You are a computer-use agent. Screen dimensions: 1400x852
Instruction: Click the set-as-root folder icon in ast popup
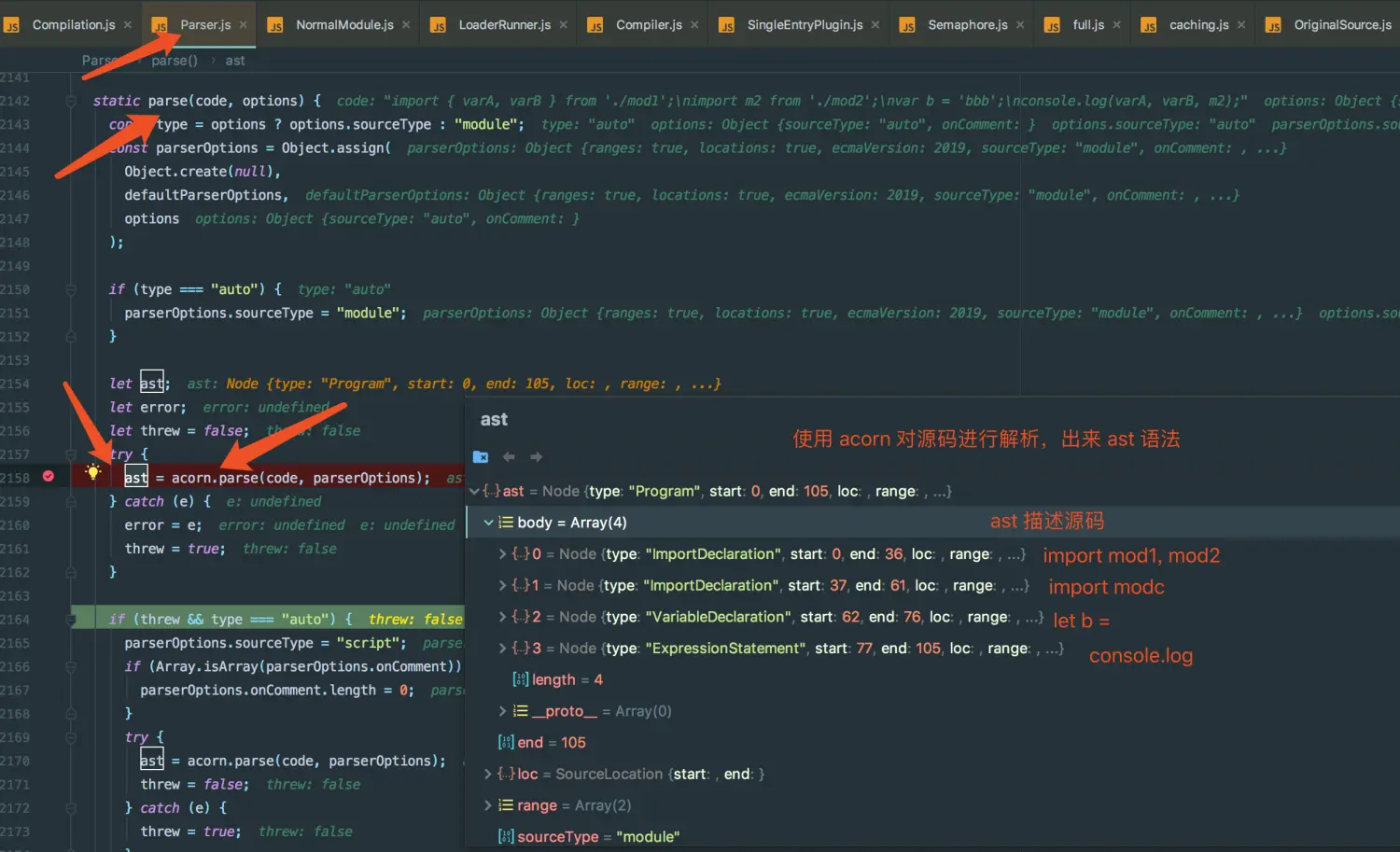(481, 456)
